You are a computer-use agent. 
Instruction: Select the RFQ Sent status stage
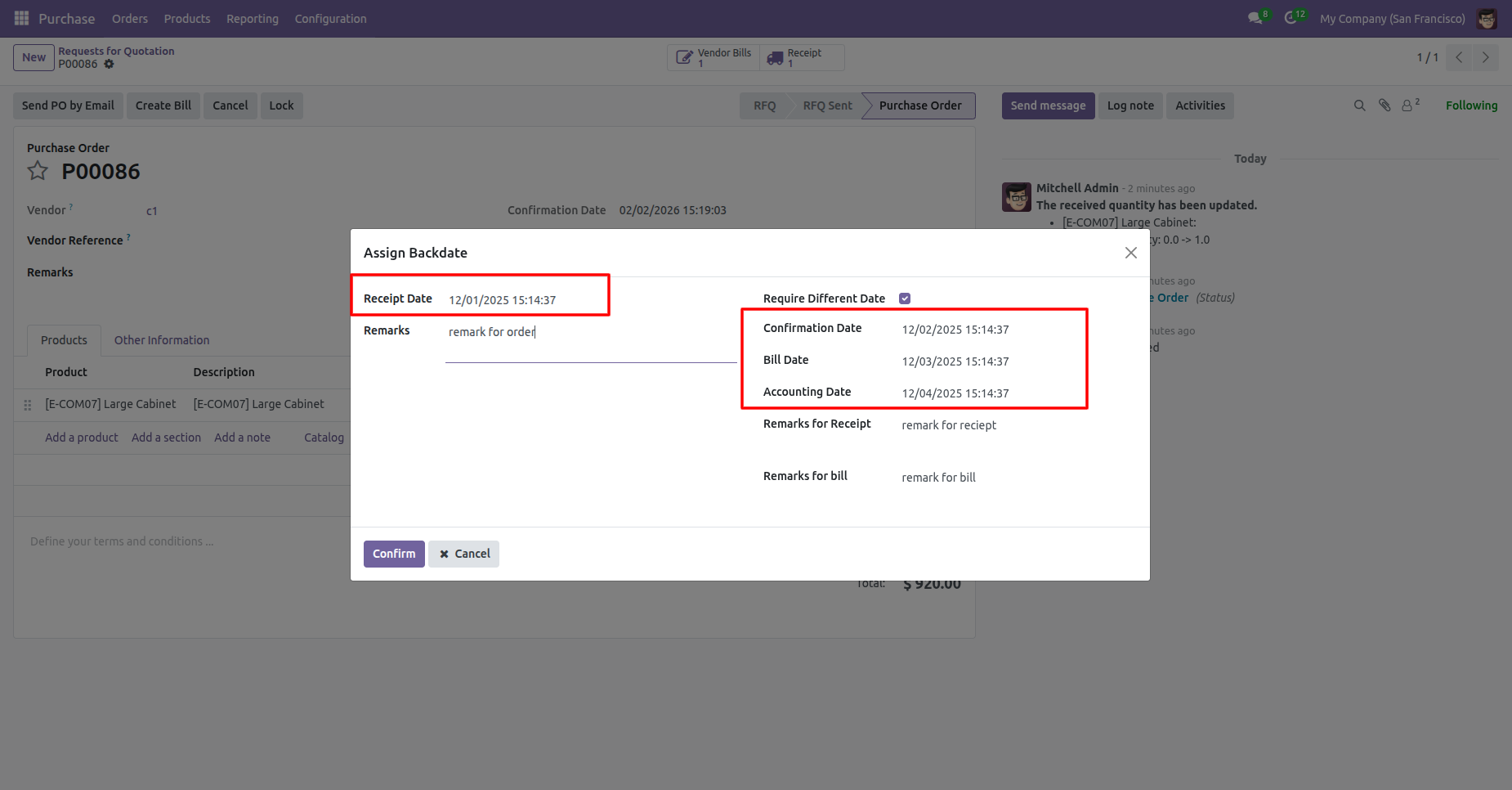tap(827, 105)
